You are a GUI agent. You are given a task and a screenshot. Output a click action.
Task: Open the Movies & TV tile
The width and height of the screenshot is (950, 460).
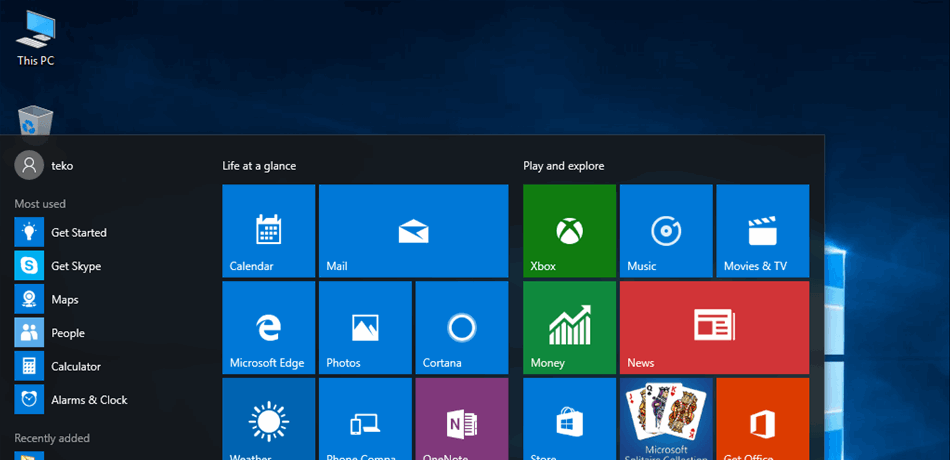click(x=763, y=231)
